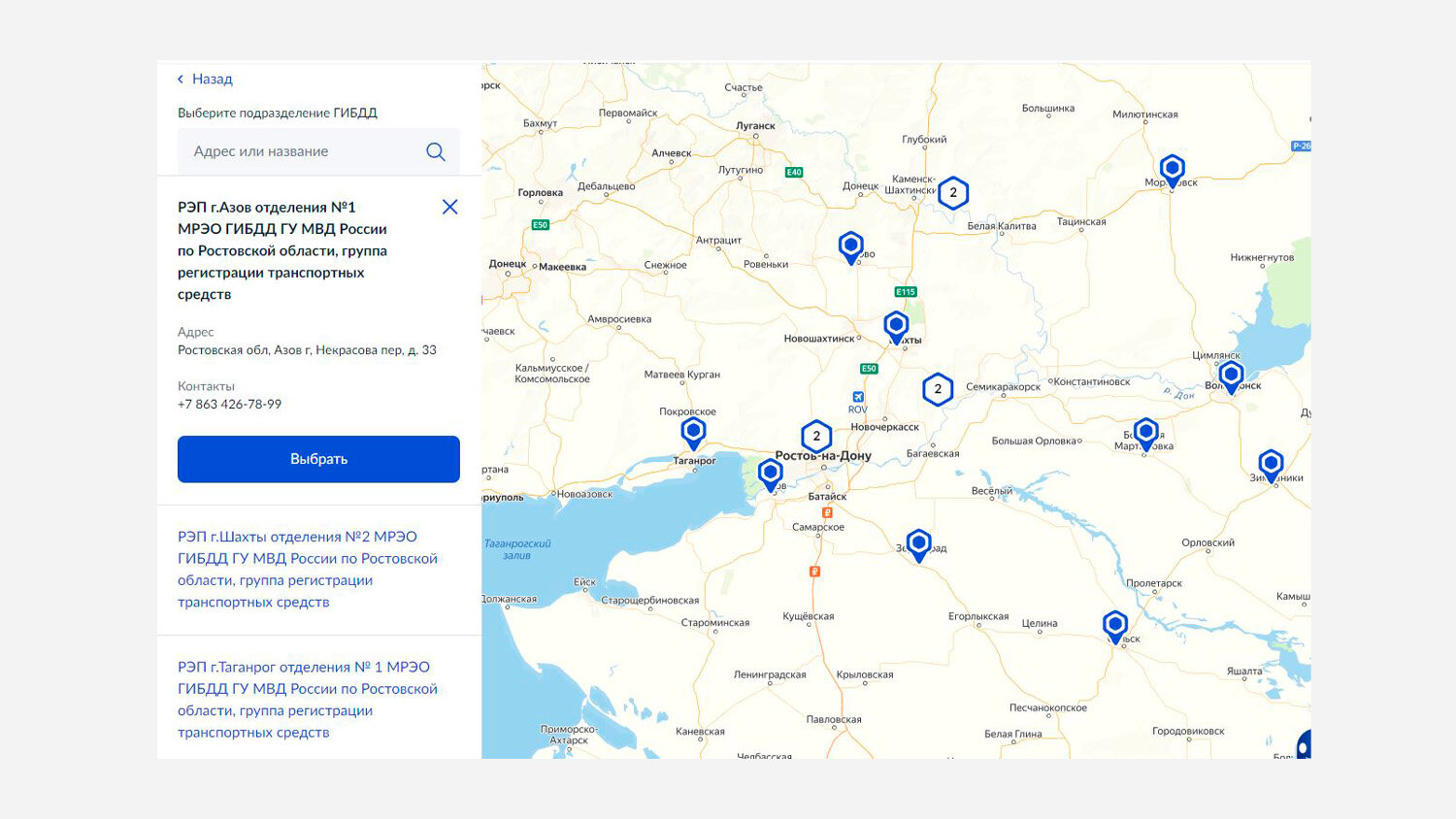Click the Константиновск label on the map
The height and width of the screenshot is (819, 1456).
[1092, 382]
